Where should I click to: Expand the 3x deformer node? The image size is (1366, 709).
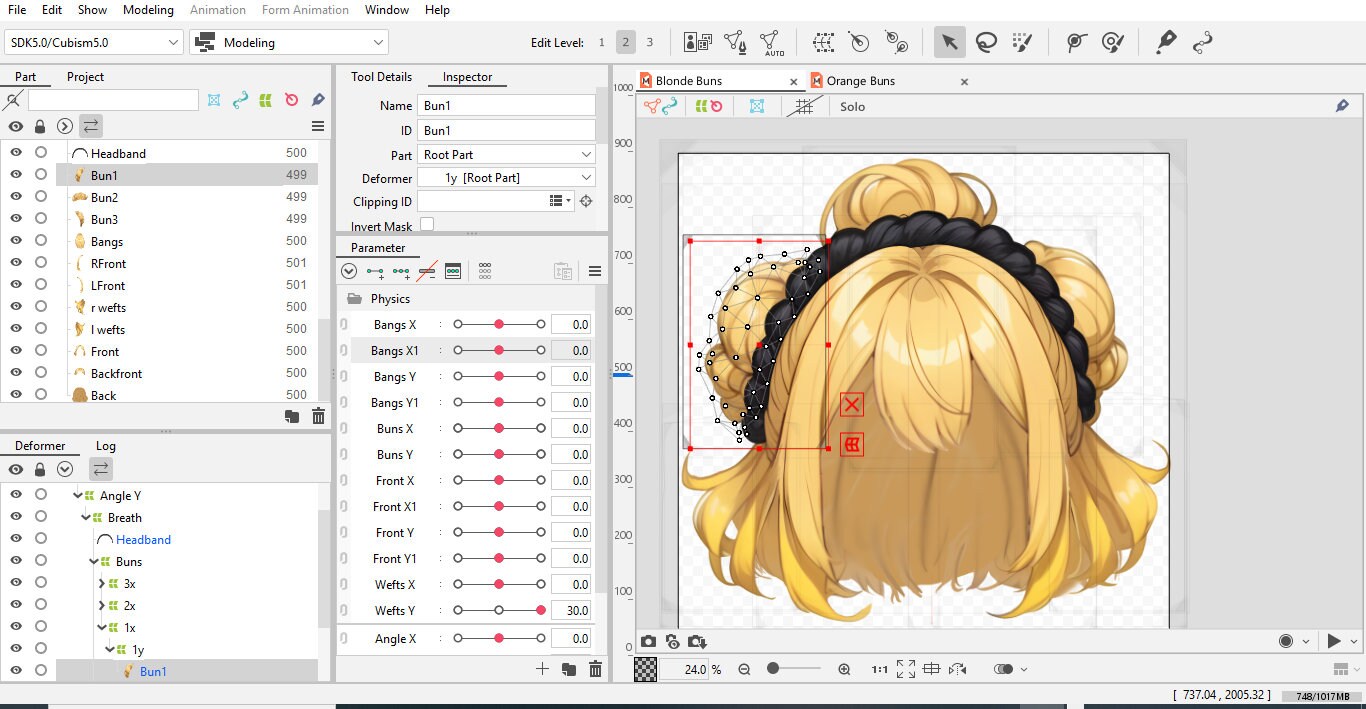coord(100,583)
